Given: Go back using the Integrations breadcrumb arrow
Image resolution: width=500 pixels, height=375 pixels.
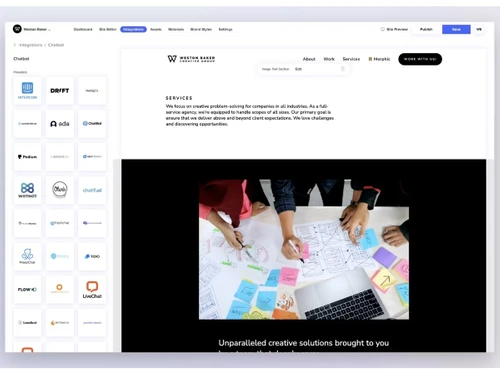Looking at the screenshot, I should click(x=15, y=45).
